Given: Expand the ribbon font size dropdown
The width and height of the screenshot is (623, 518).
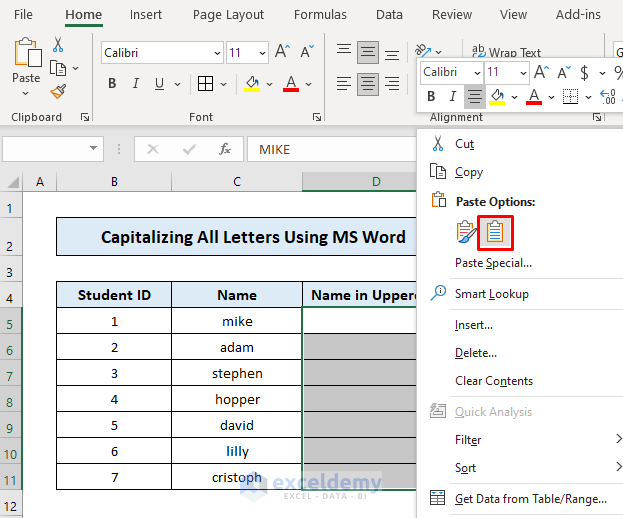Looking at the screenshot, I should point(260,53).
